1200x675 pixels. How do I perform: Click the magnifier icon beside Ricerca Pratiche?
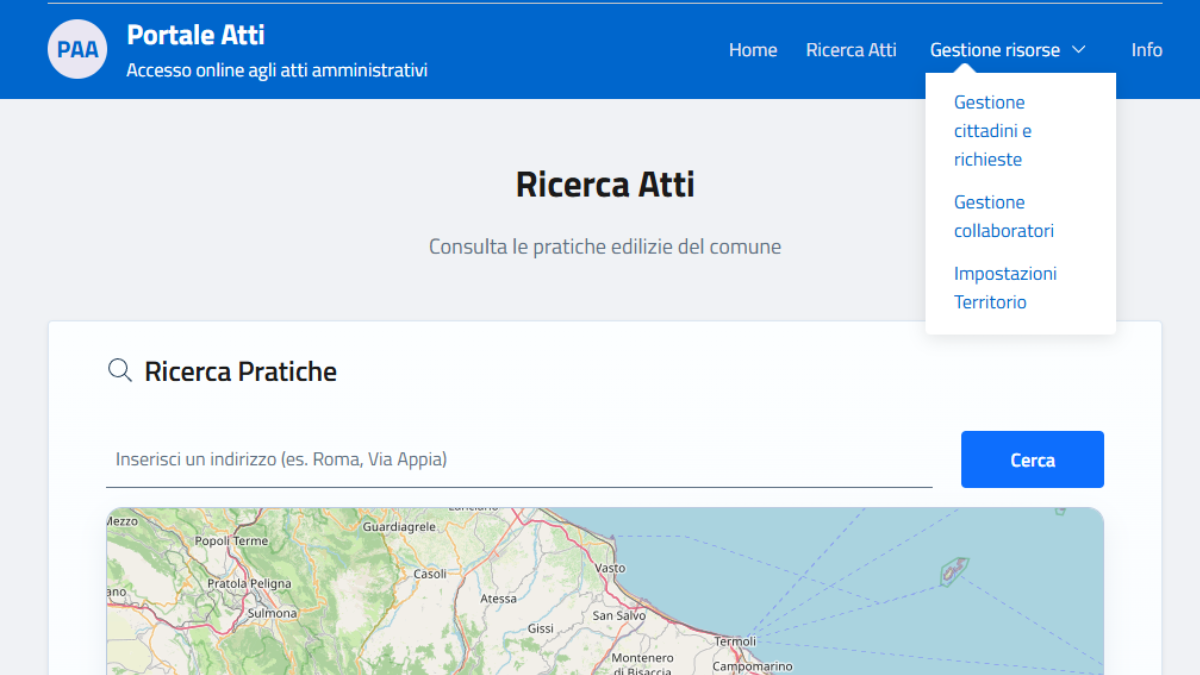point(120,371)
